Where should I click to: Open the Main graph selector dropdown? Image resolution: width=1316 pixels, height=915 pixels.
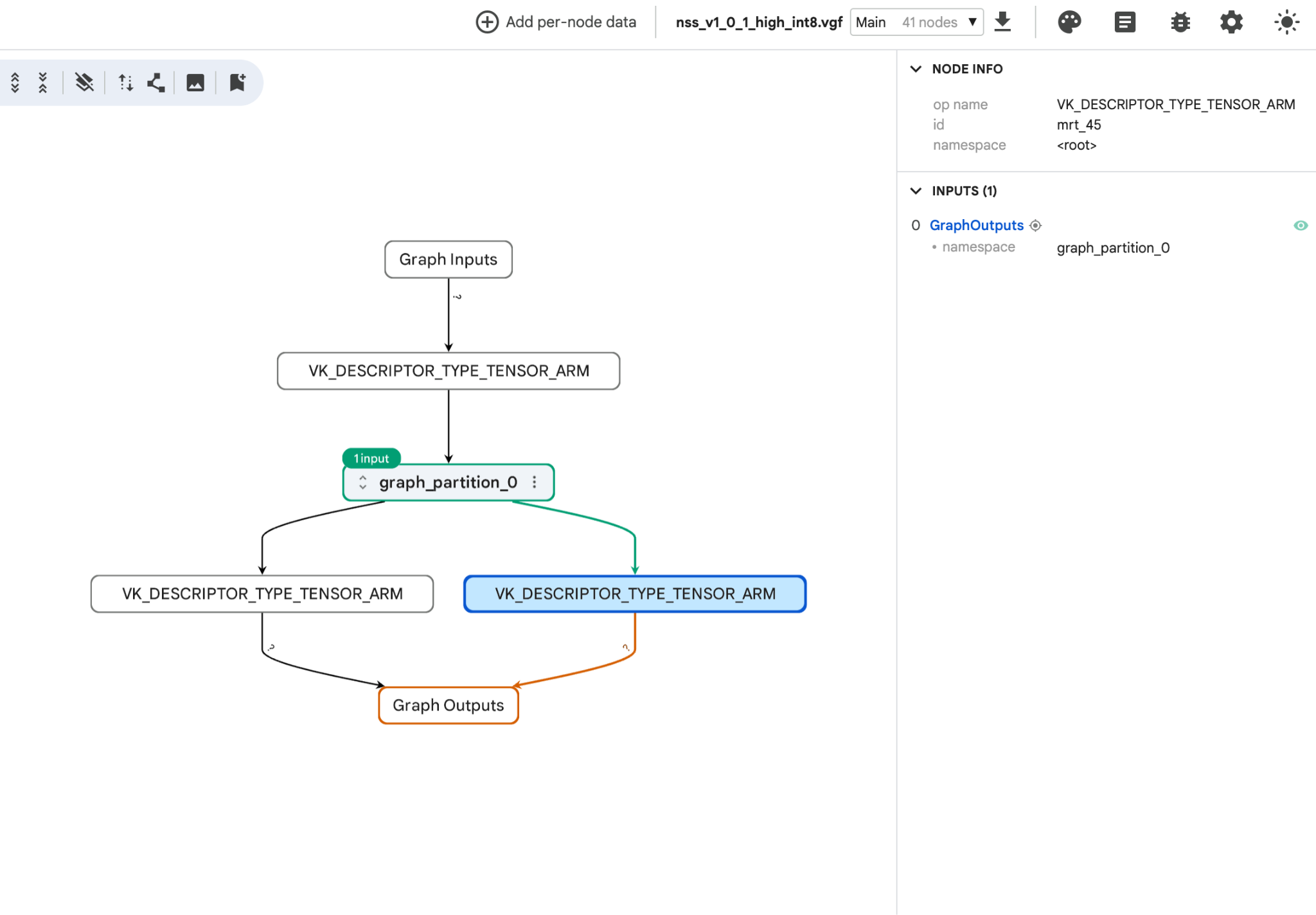[x=916, y=22]
